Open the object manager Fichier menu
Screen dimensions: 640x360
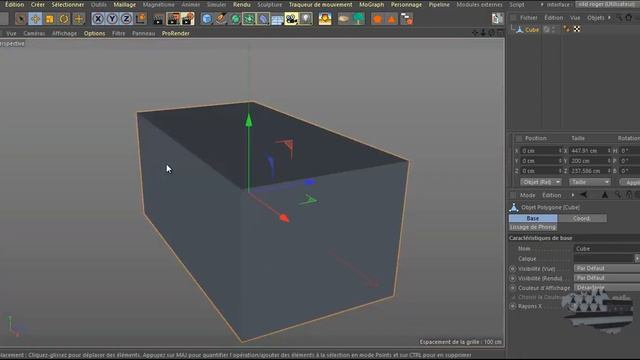point(529,18)
